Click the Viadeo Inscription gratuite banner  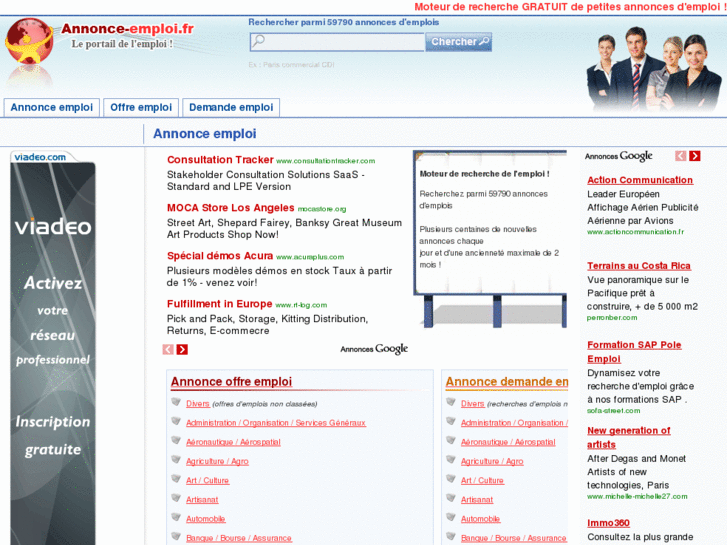pyautogui.click(x=53, y=353)
